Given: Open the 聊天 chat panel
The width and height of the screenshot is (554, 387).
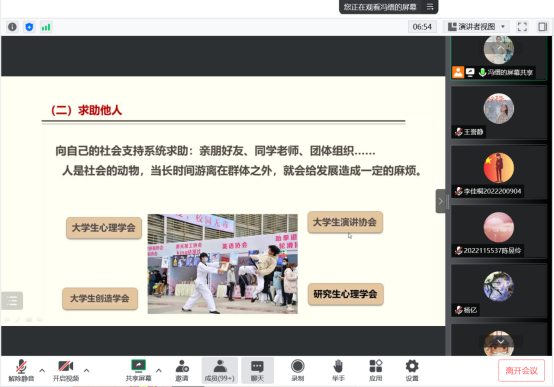Looking at the screenshot, I should click(x=257, y=370).
